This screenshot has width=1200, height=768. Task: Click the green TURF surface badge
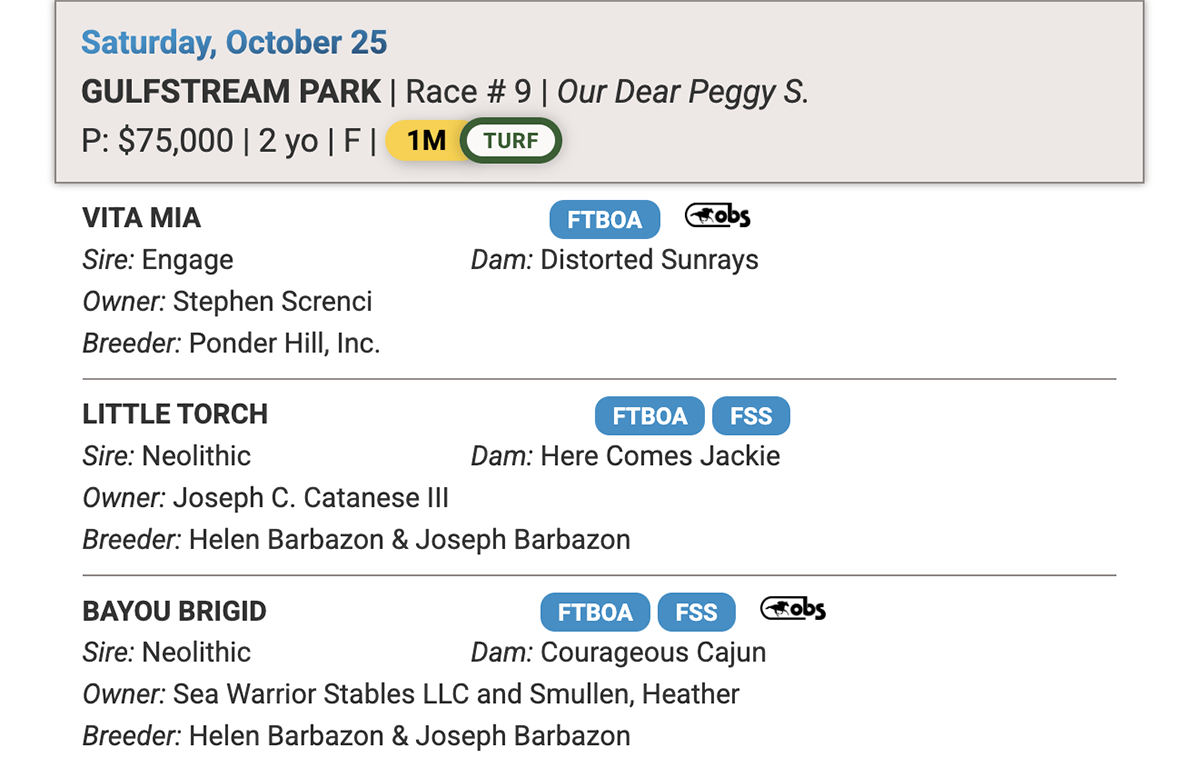coord(511,141)
